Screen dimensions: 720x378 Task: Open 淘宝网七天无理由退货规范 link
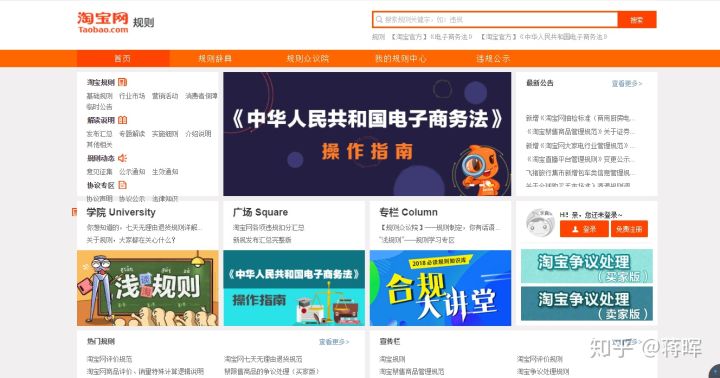tap(263, 359)
